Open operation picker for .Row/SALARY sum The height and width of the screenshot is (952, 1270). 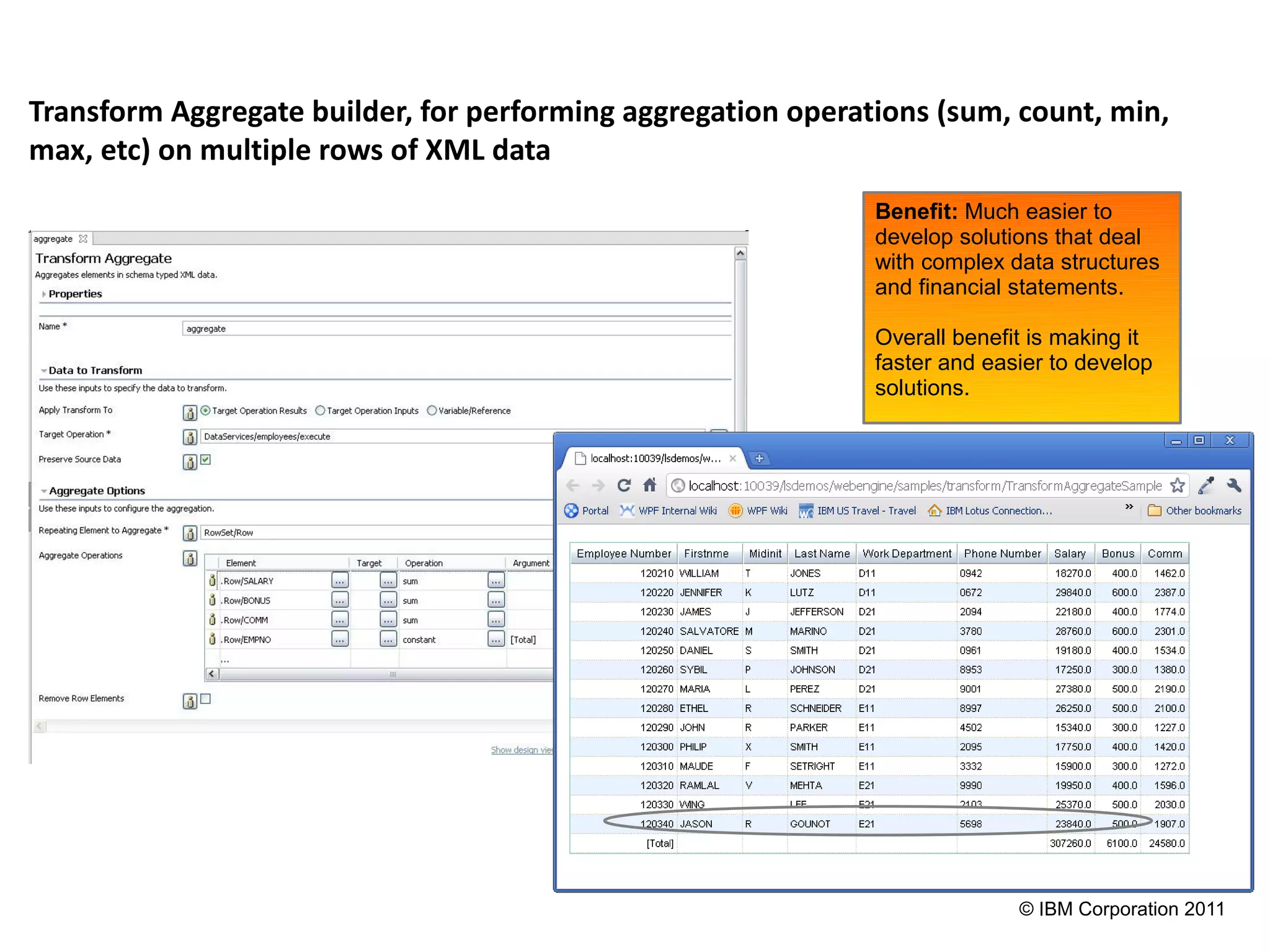(496, 581)
